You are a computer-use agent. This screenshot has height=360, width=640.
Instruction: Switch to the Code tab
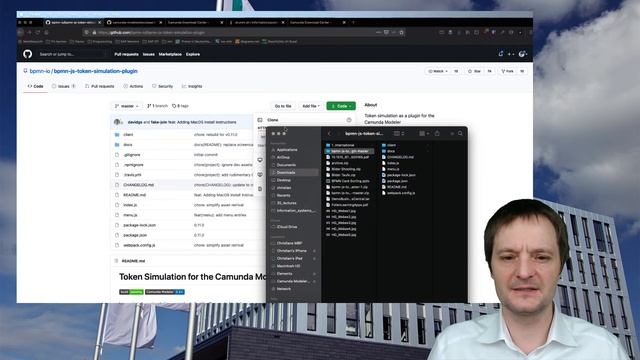36,86
